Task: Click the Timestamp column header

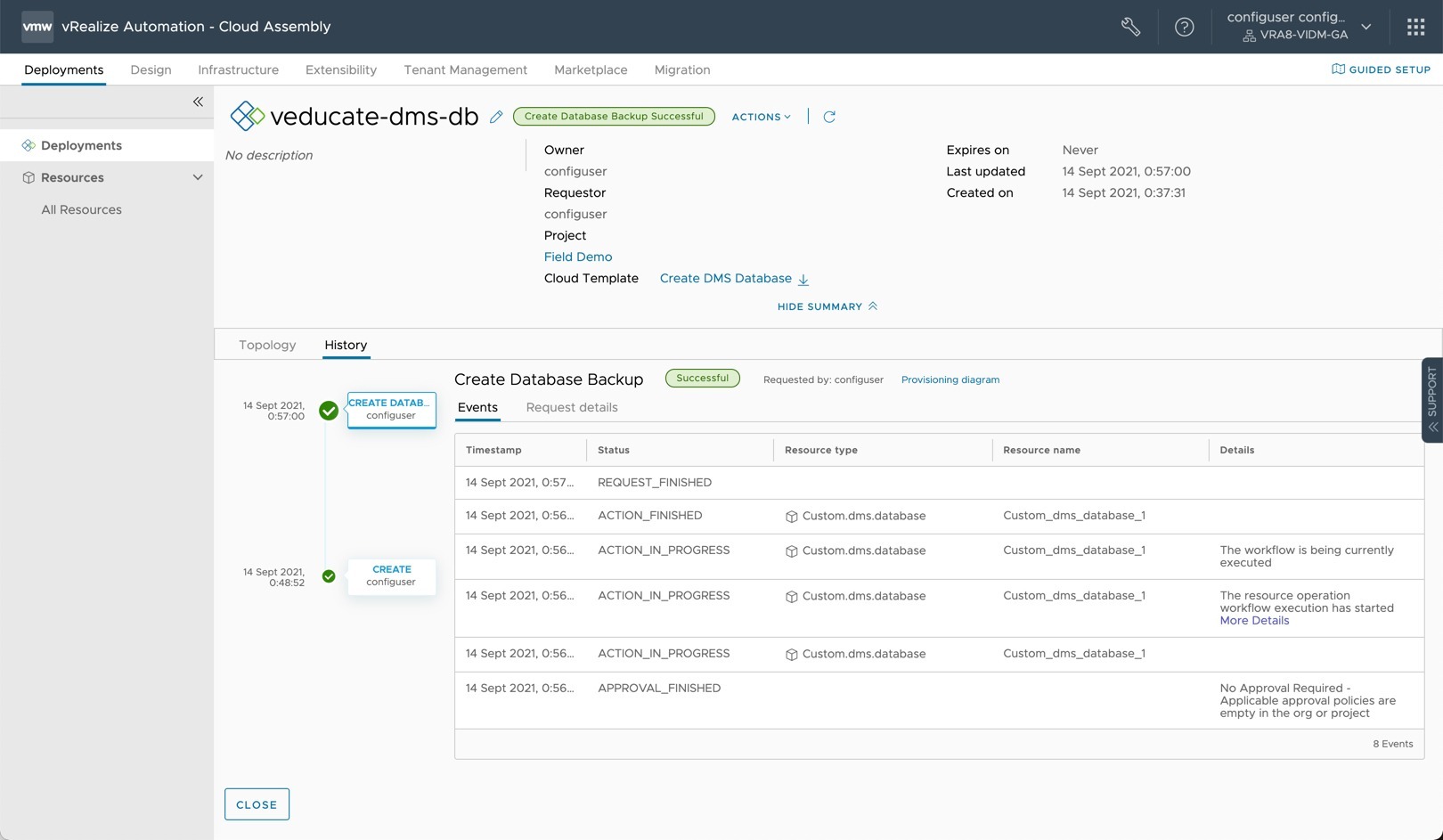Action: tap(493, 450)
